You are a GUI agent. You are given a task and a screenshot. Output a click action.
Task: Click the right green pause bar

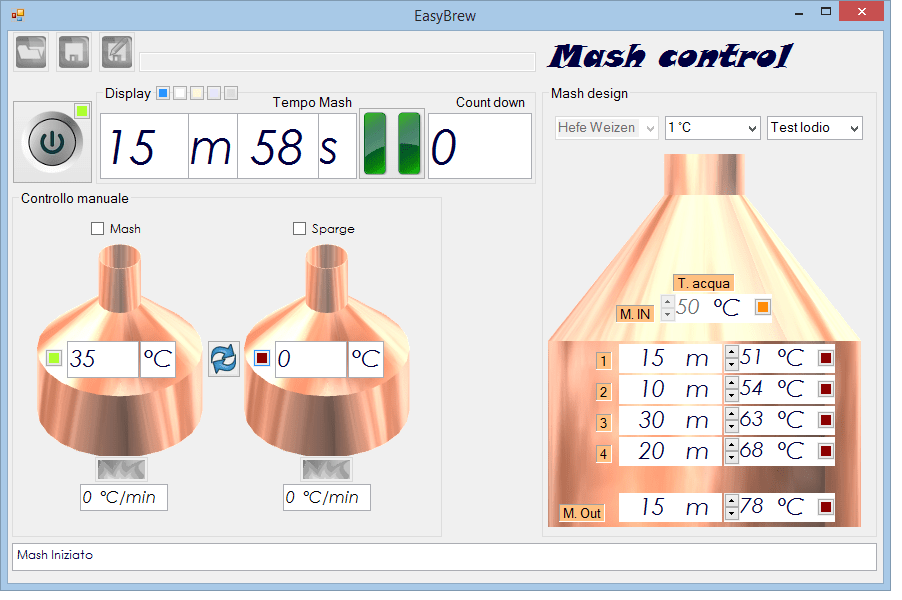click(409, 143)
